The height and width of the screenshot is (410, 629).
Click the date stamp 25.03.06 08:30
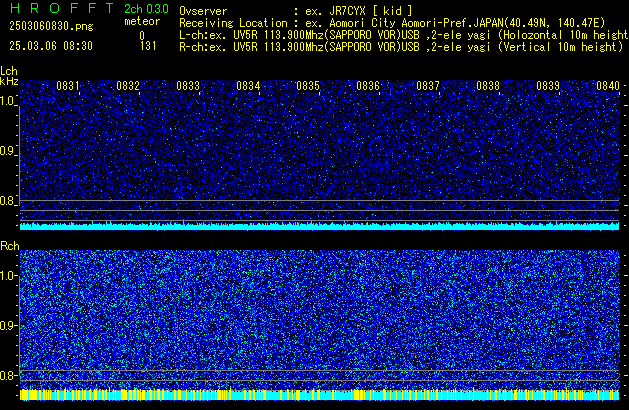pos(51,46)
